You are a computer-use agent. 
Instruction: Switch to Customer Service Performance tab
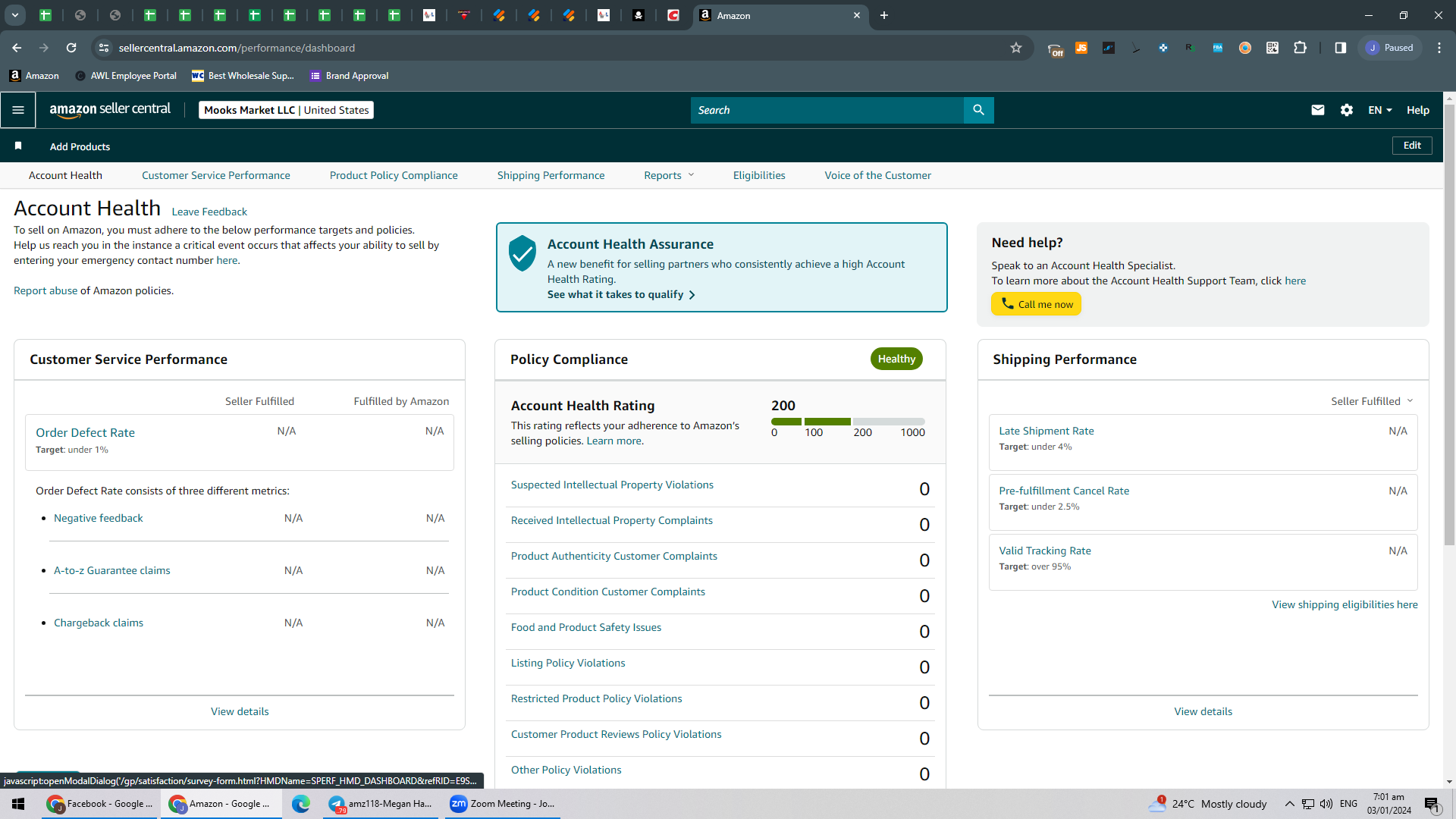coord(216,175)
